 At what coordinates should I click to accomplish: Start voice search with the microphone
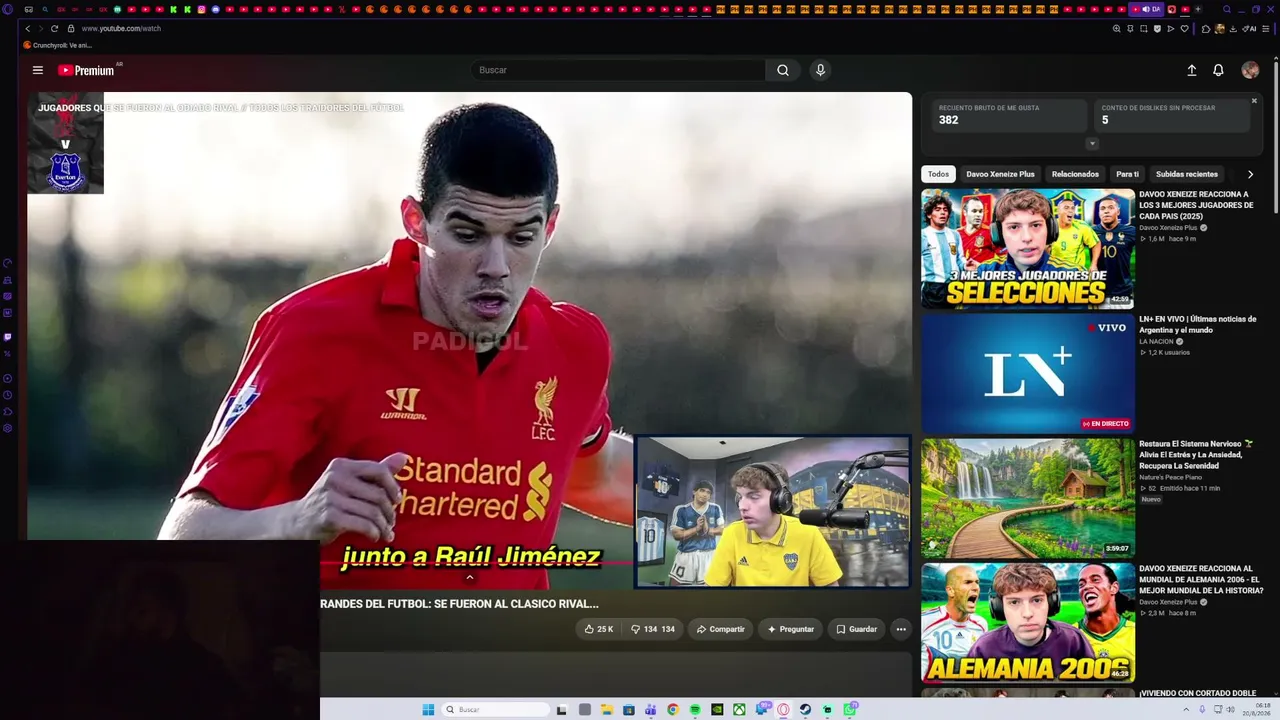[820, 70]
